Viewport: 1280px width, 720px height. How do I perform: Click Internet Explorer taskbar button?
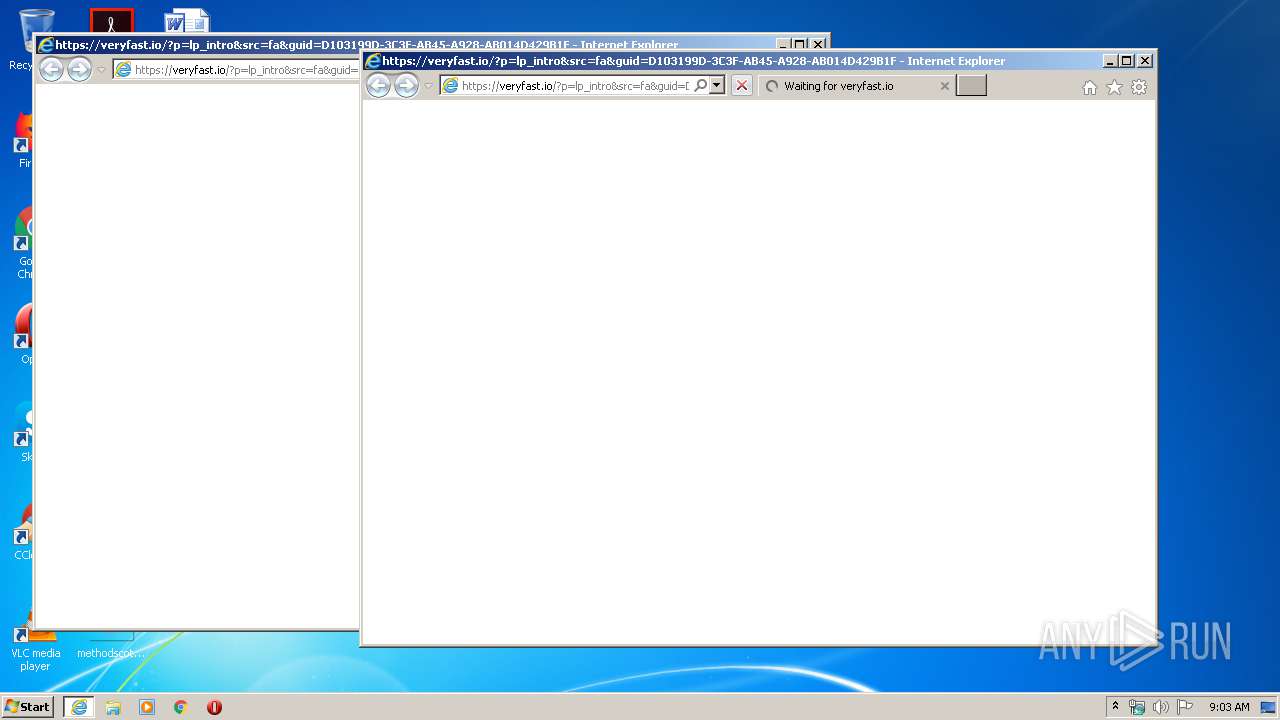[79, 707]
